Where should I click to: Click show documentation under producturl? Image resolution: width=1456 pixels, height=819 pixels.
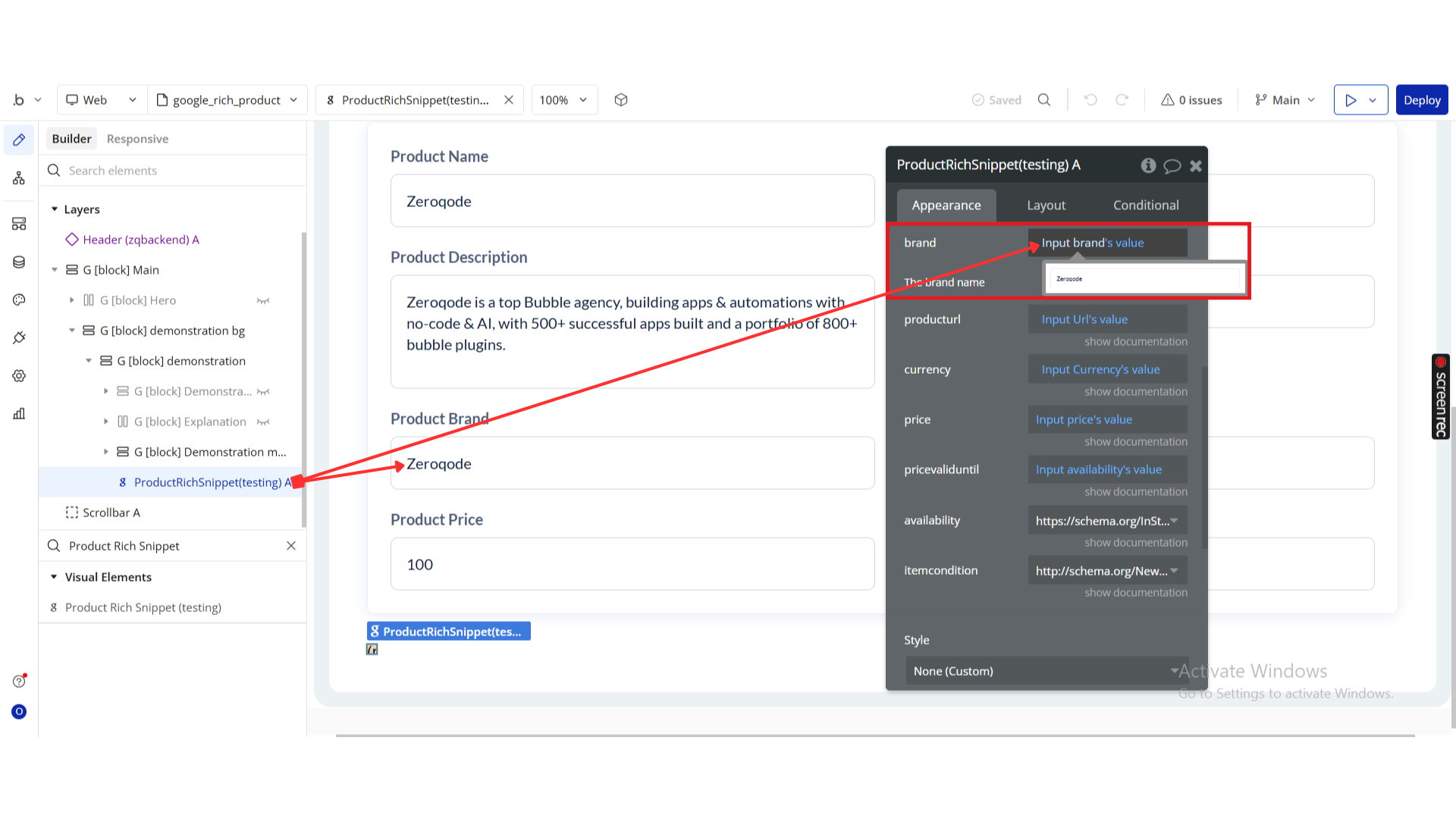(x=1135, y=342)
